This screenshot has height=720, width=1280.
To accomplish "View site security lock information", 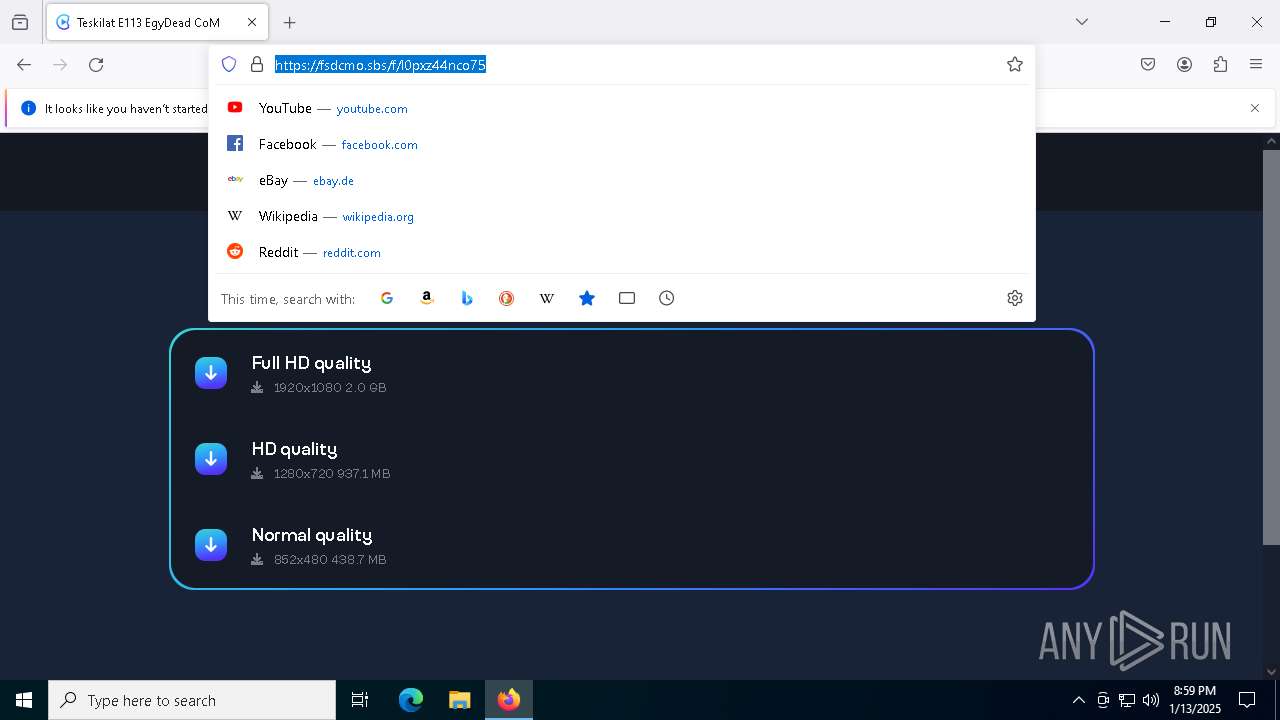I will point(257,64).
